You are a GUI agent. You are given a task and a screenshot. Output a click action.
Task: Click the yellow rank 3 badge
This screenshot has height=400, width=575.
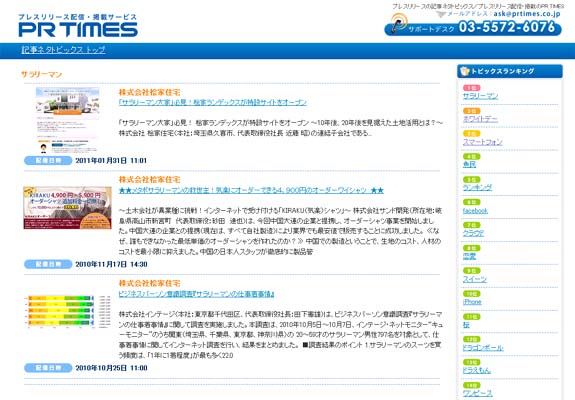point(471,133)
